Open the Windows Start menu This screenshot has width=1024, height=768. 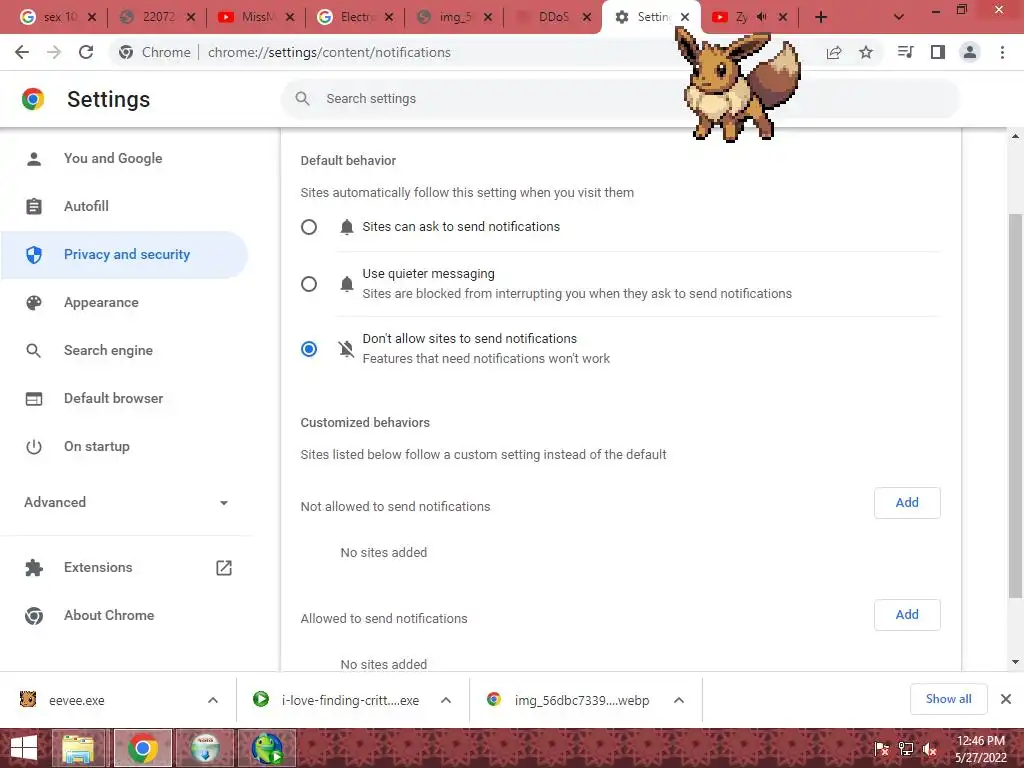click(x=24, y=748)
